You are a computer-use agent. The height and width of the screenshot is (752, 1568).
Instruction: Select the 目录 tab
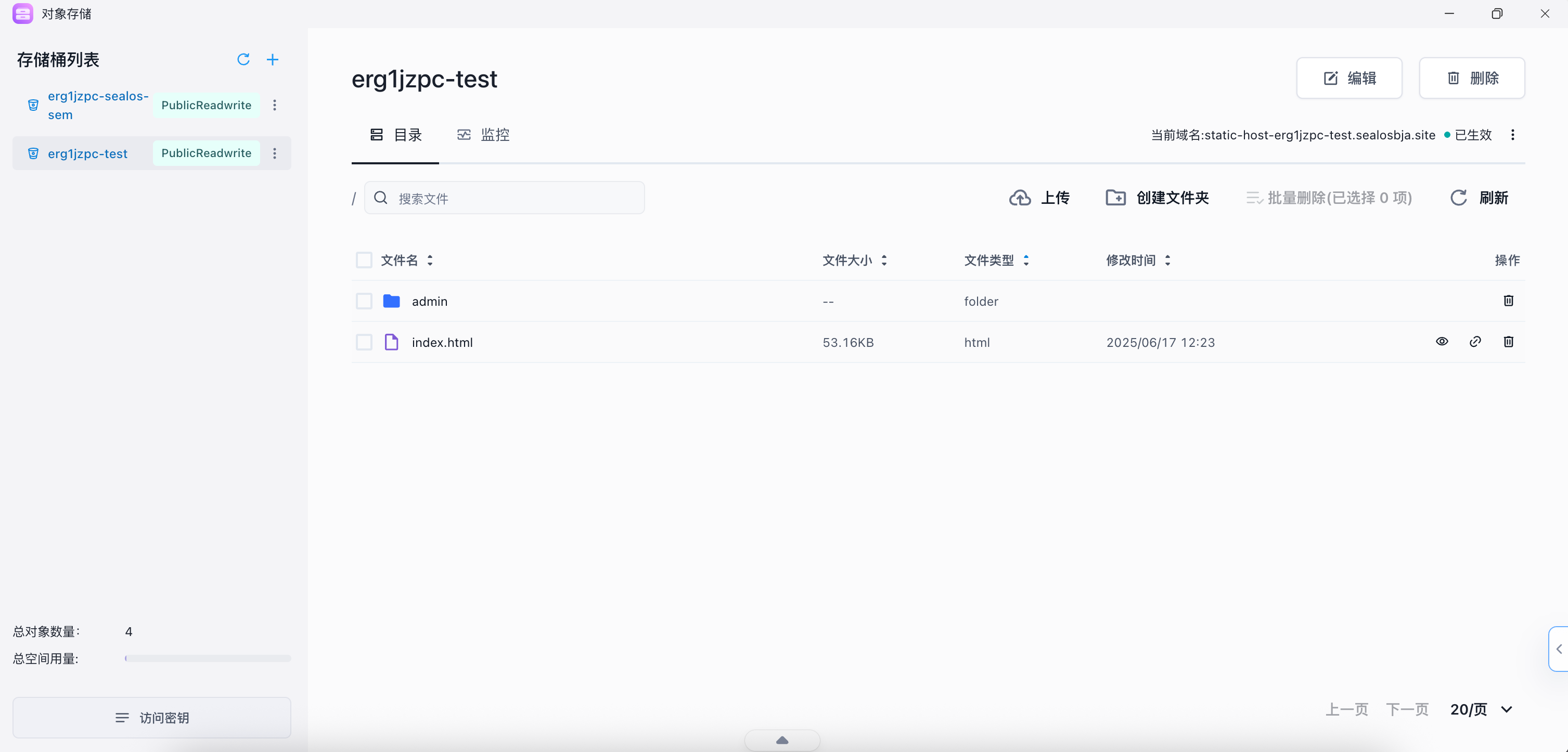396,135
